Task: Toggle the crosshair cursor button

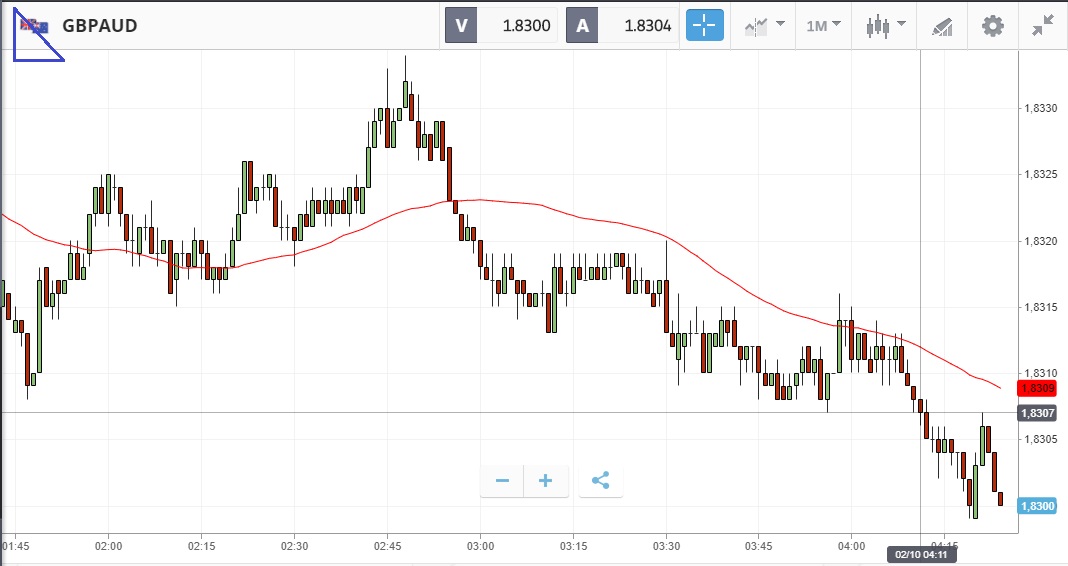Action: click(704, 26)
